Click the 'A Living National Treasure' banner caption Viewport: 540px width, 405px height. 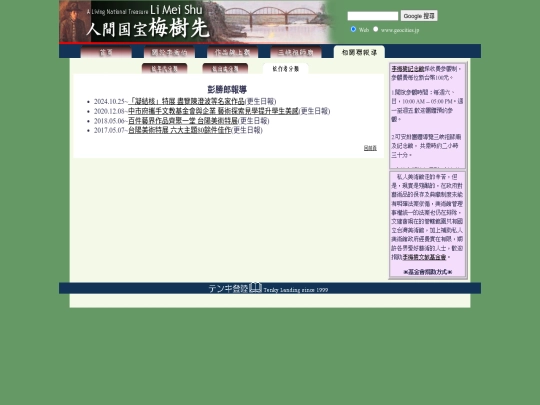click(x=117, y=12)
